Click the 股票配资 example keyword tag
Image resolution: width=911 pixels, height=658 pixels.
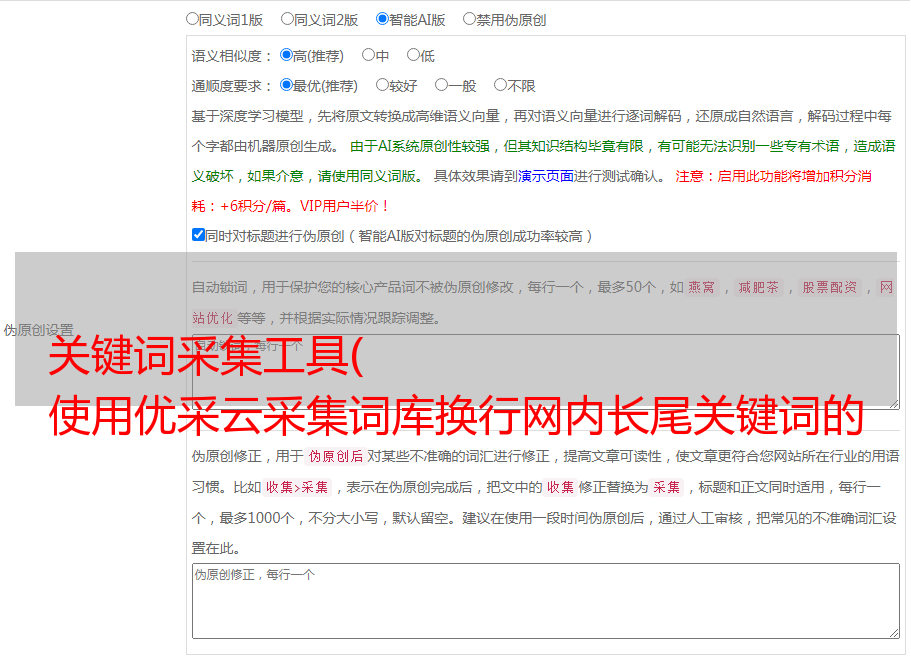point(830,287)
